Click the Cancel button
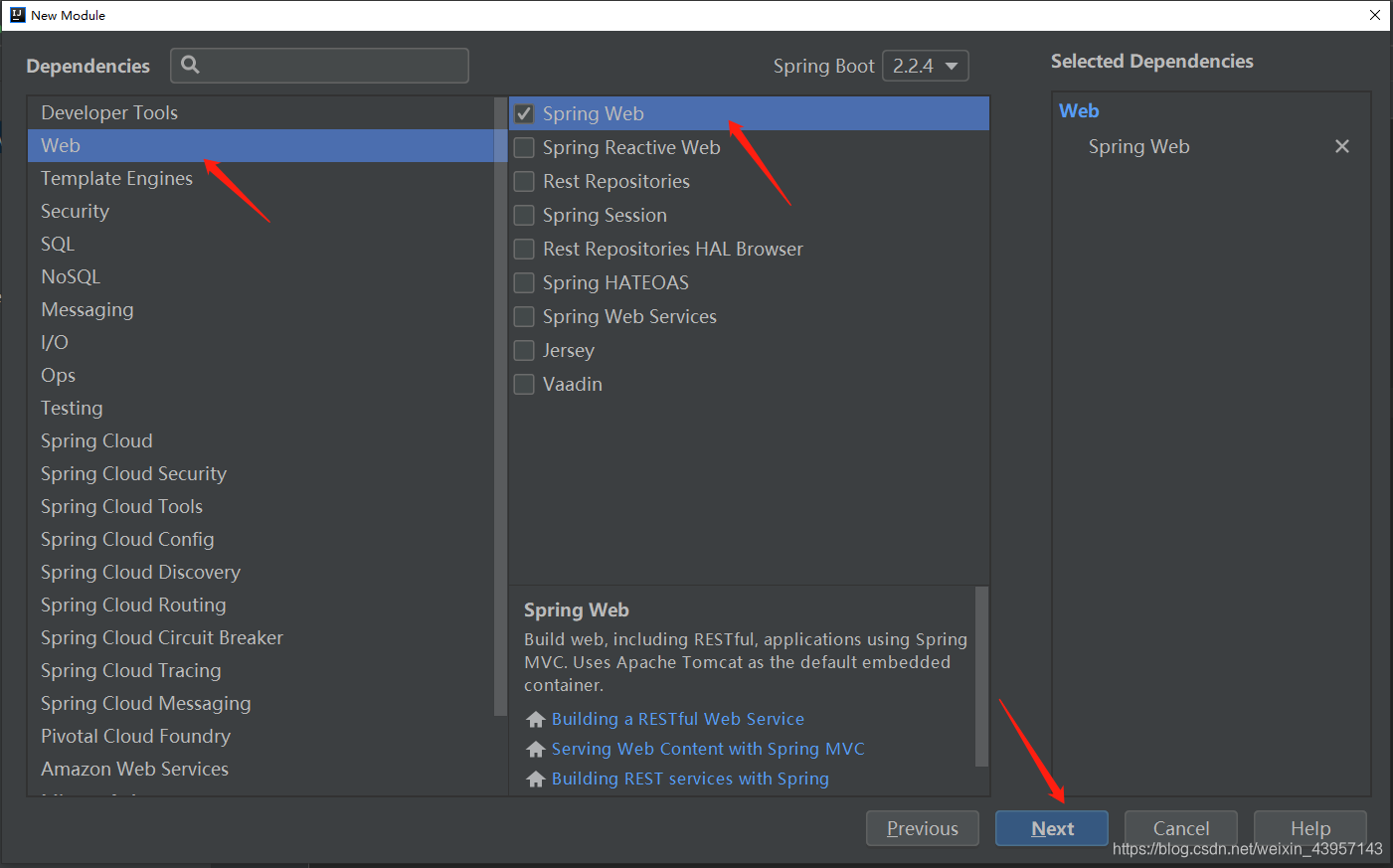 [x=1181, y=828]
